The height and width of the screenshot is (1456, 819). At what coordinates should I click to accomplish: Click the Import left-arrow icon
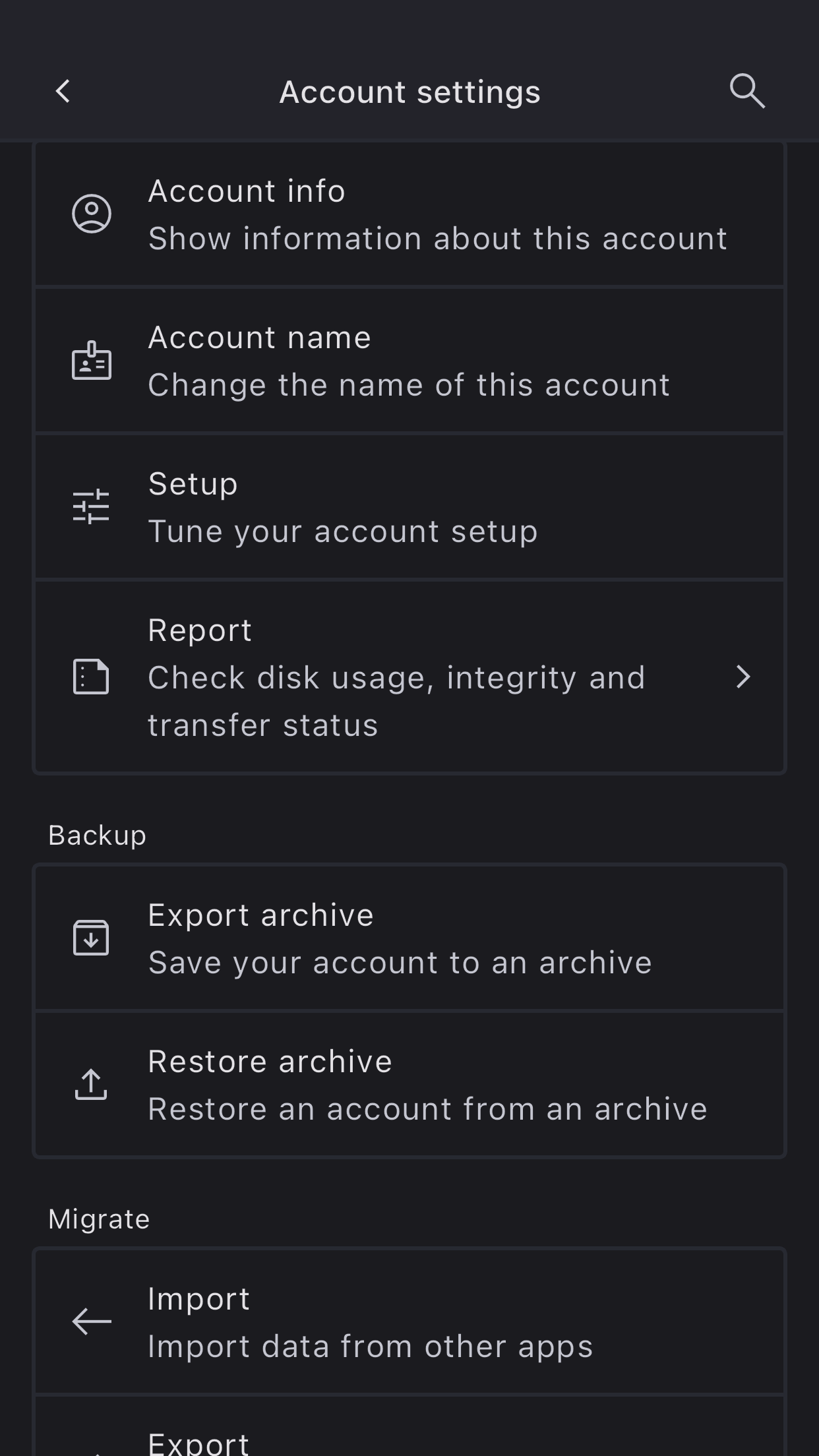click(x=92, y=1321)
